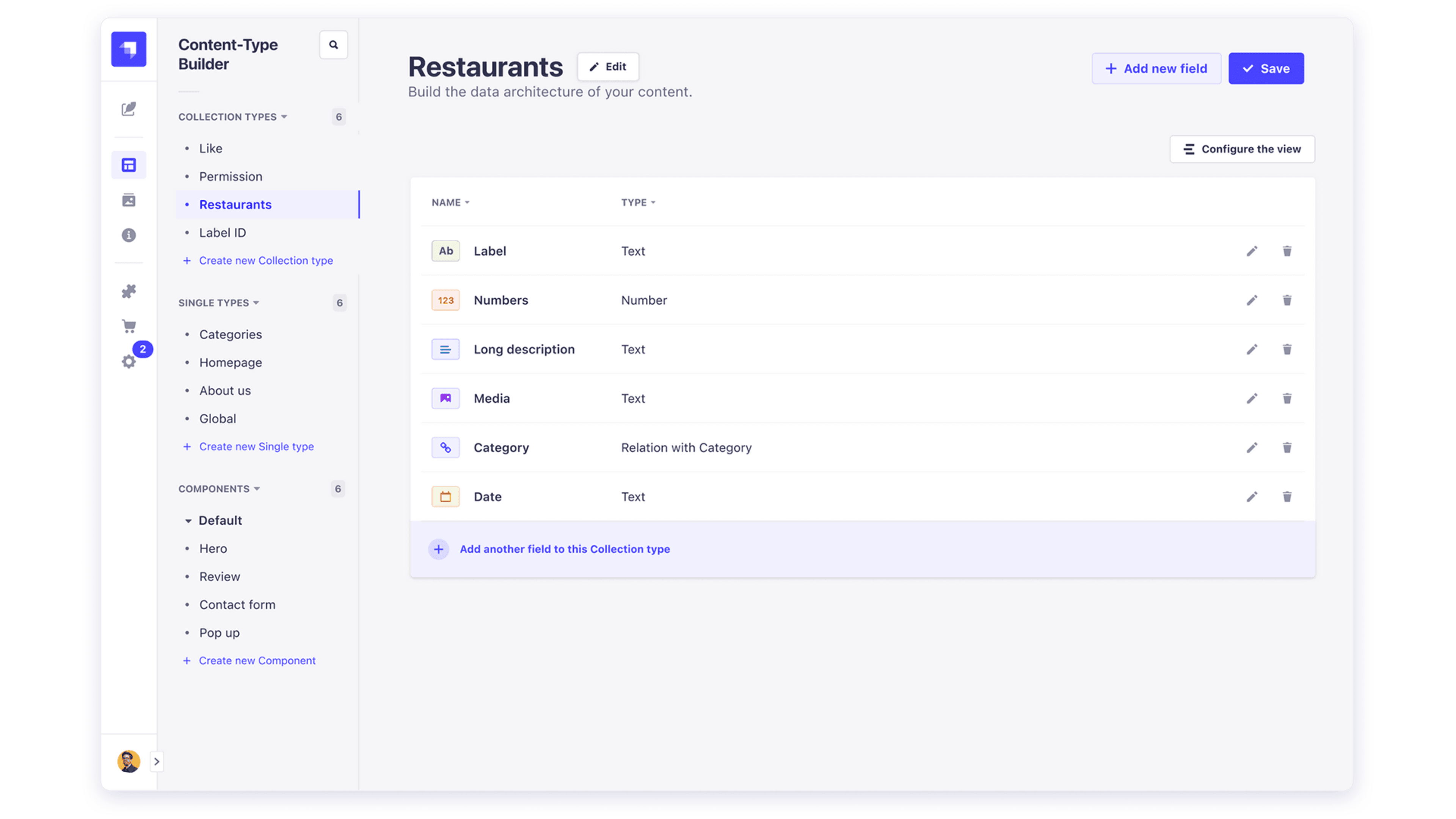Click the Save button
This screenshot has width=1456, height=819.
1266,68
